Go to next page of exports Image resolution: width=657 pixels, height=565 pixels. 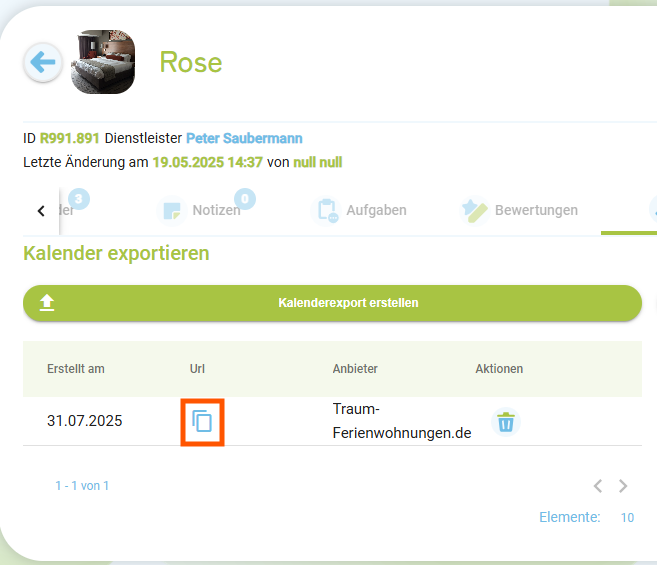(623, 486)
